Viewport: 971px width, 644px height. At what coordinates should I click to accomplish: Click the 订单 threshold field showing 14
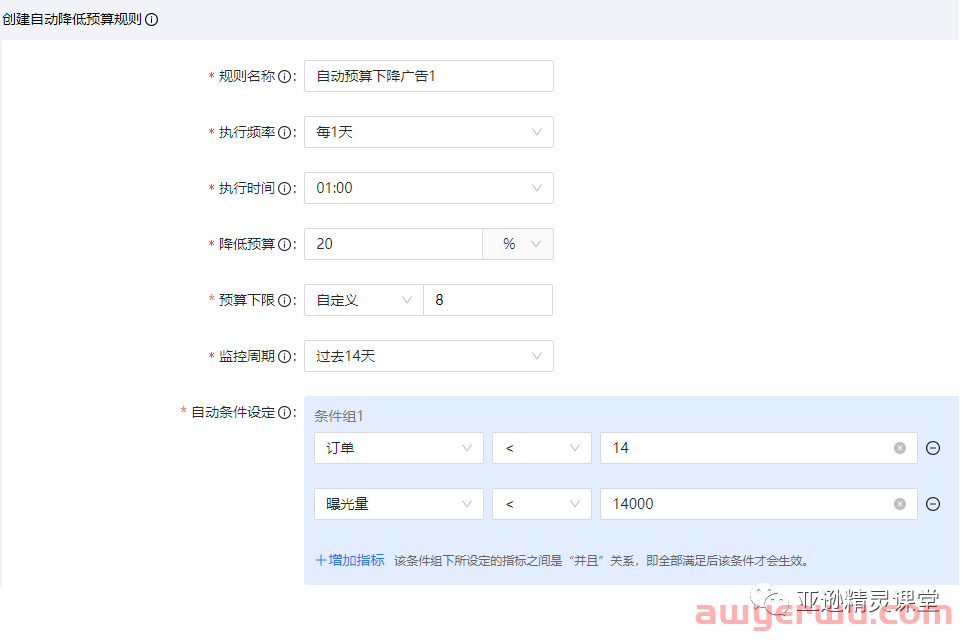759,448
